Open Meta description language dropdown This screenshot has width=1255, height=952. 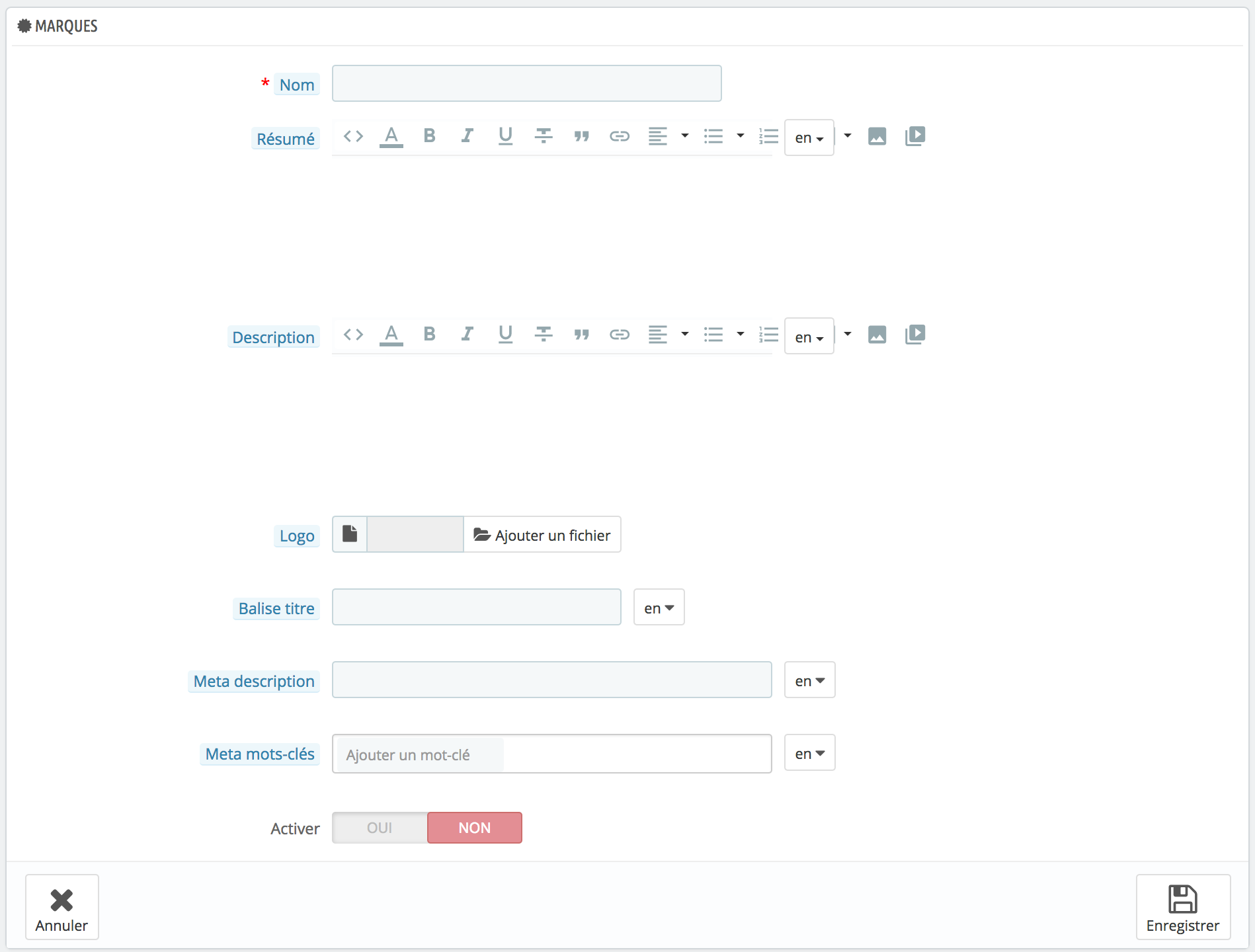coord(810,680)
